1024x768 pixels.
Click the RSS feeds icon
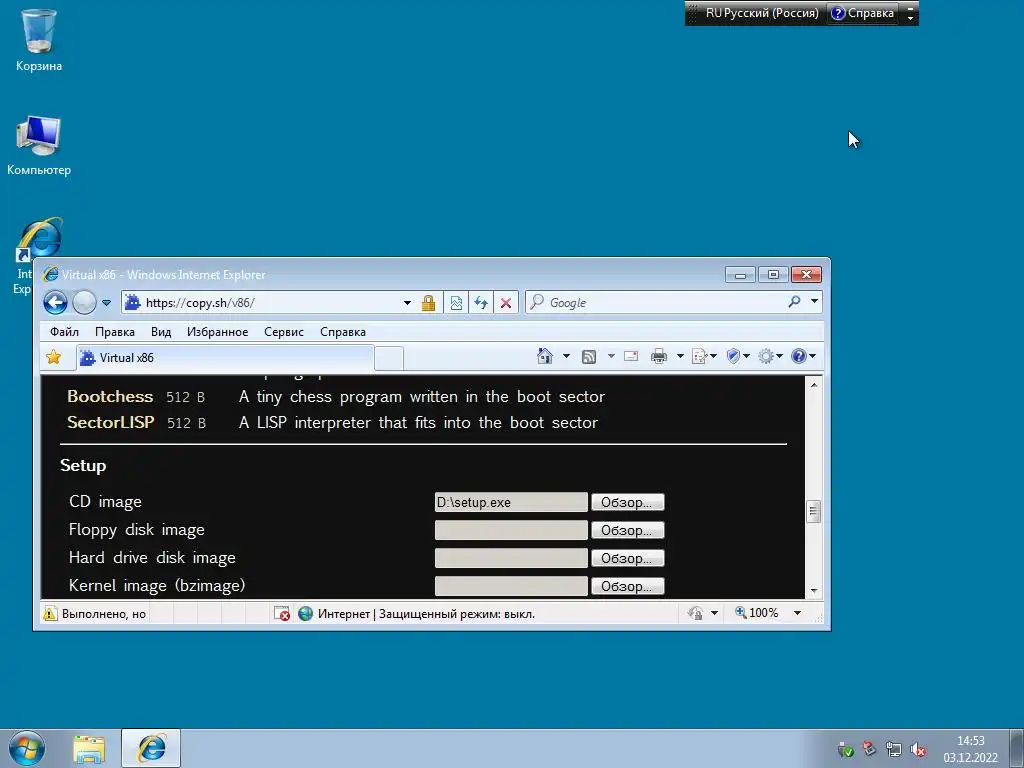tap(589, 357)
